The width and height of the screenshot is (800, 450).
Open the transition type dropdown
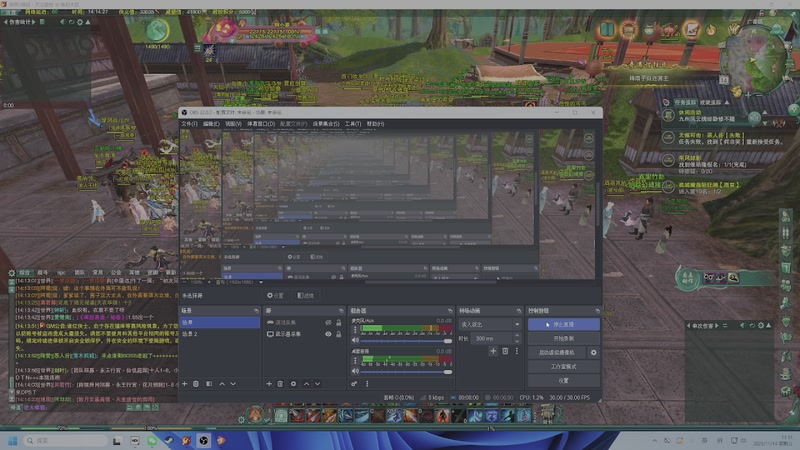coord(490,324)
